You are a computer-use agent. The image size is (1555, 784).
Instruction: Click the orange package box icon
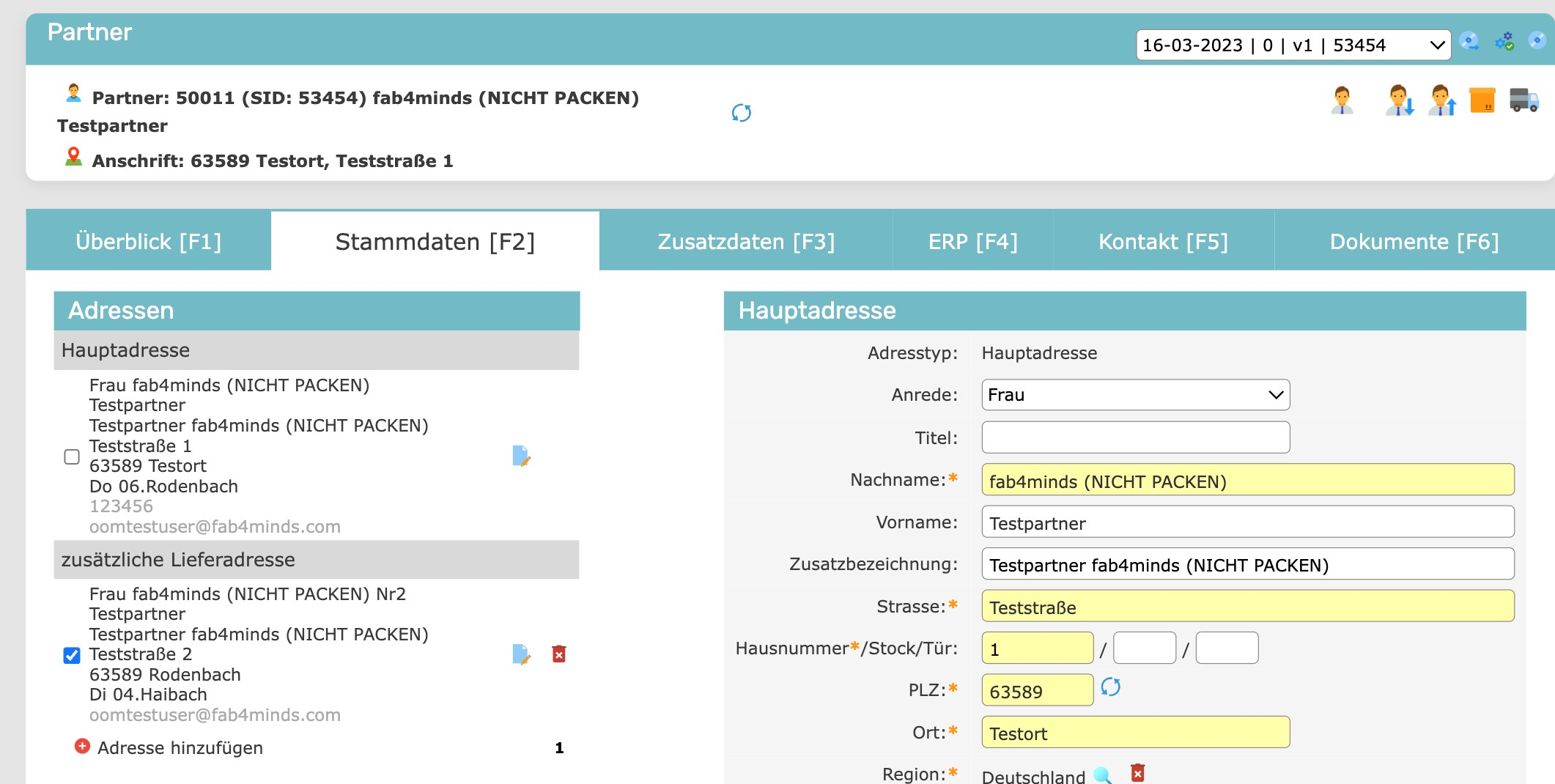click(x=1482, y=100)
